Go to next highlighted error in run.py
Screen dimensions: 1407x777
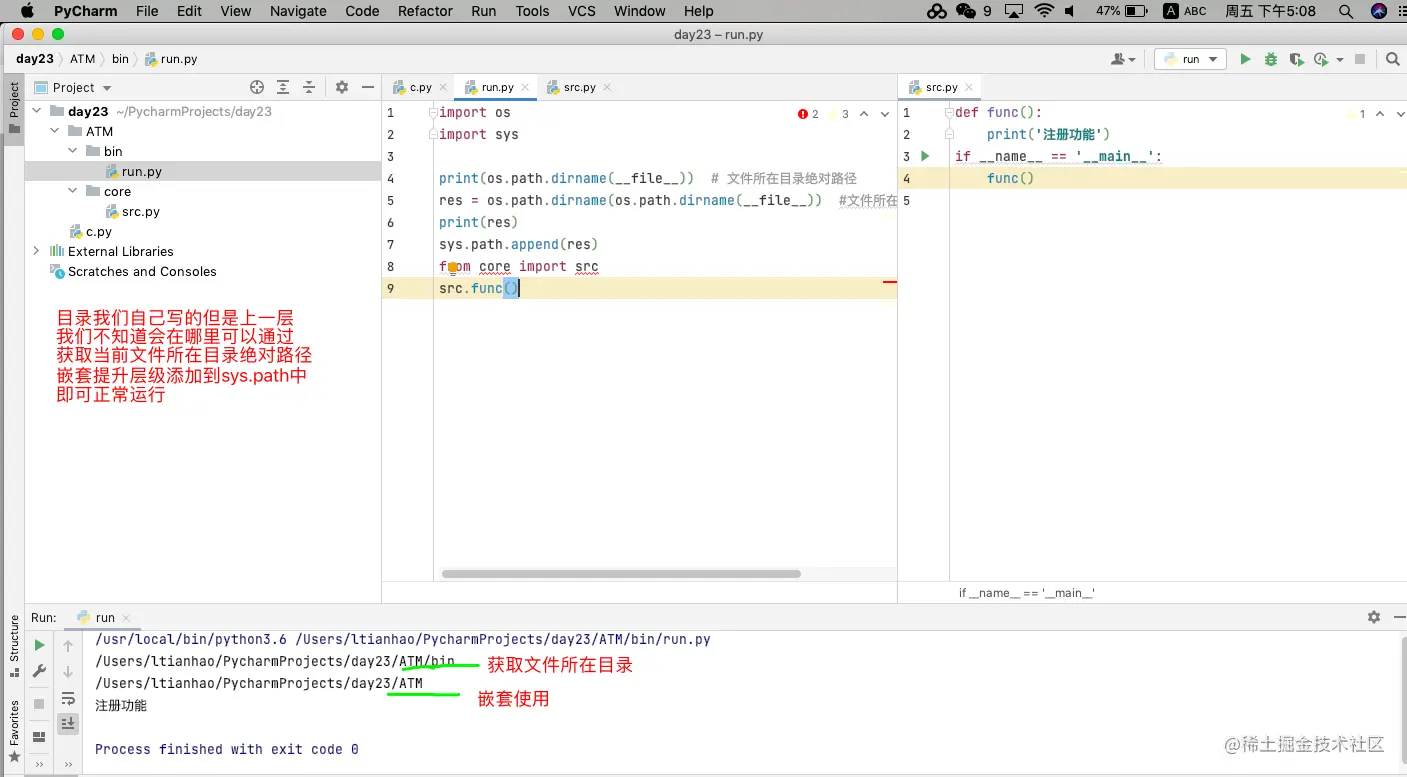885,114
